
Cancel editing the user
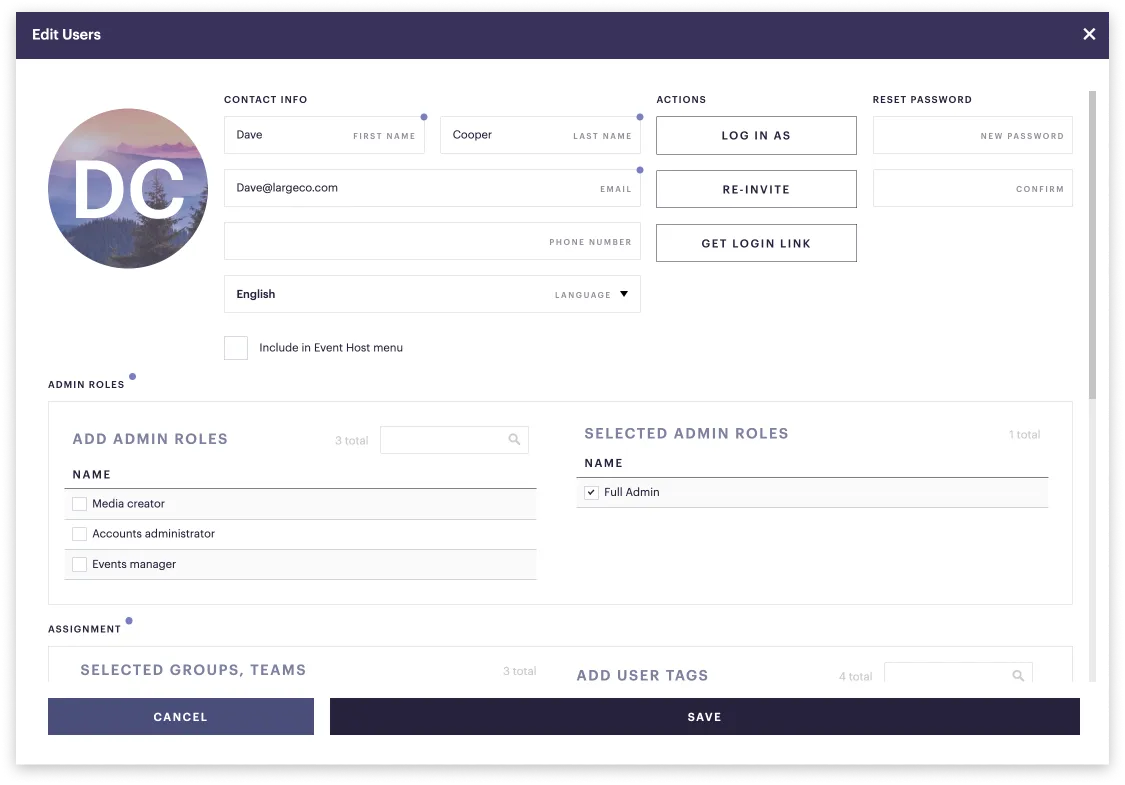(x=181, y=717)
